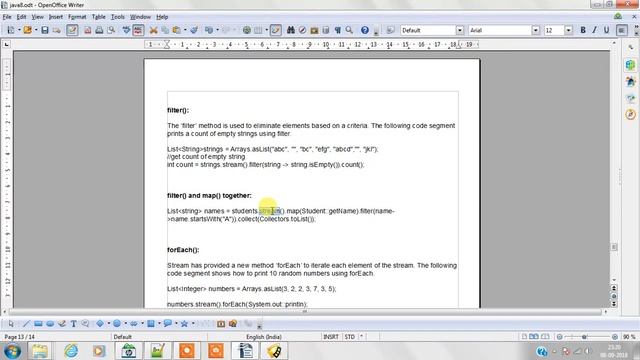Open the Table menu
Viewport: 640px width, 360px height.
click(x=98, y=17)
